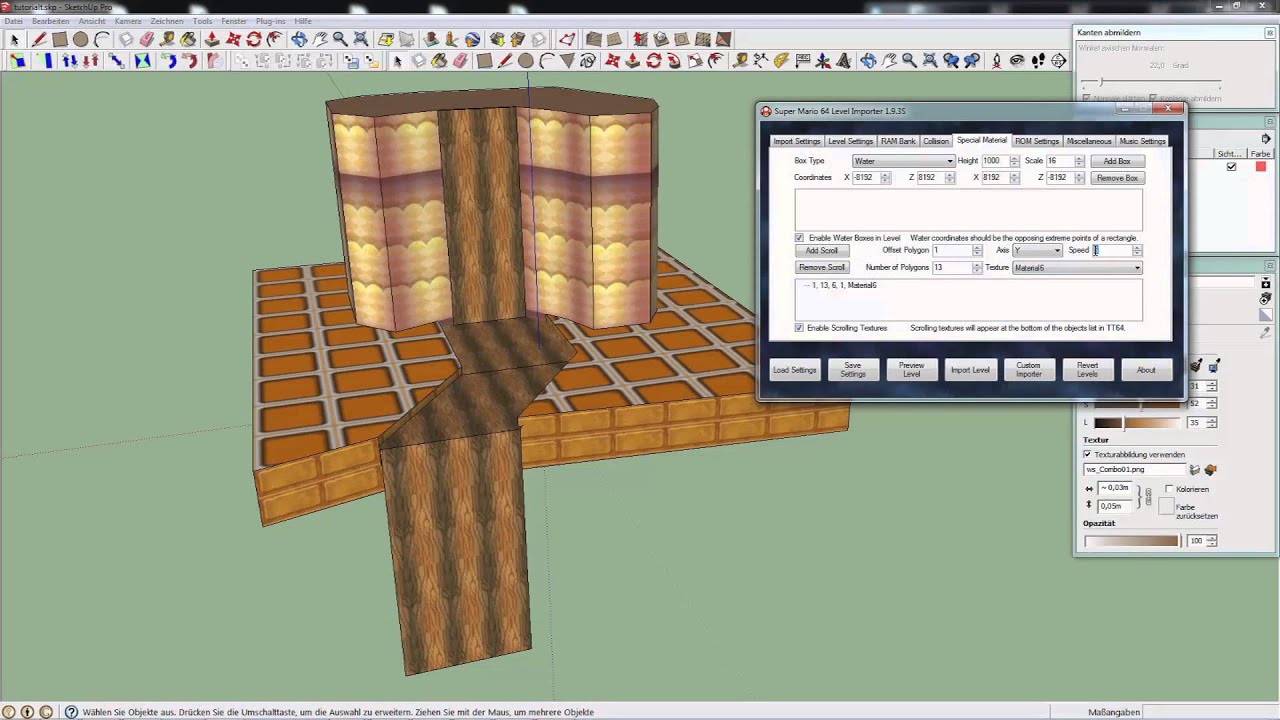Click the Opazität opacity slider
This screenshot has height=720, width=1280.
[1132, 541]
